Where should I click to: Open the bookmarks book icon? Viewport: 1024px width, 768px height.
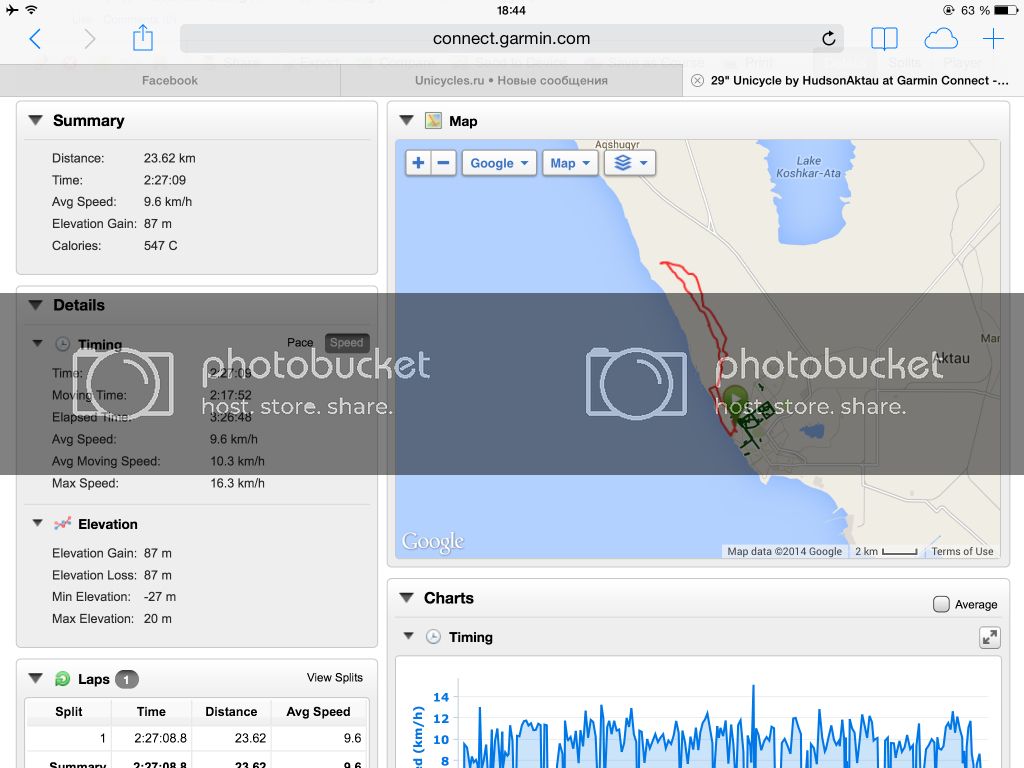click(884, 39)
